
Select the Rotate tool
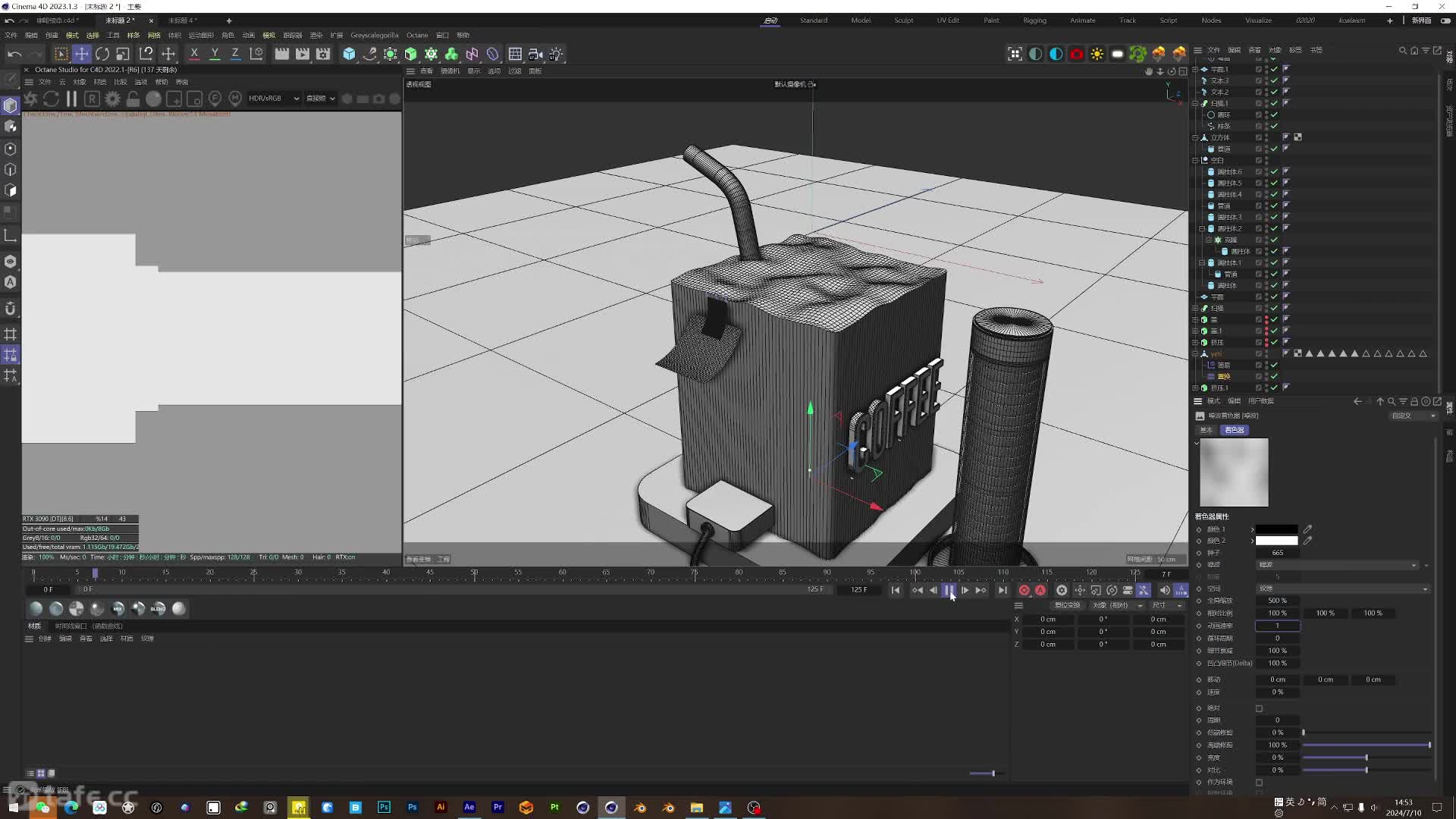point(102,54)
